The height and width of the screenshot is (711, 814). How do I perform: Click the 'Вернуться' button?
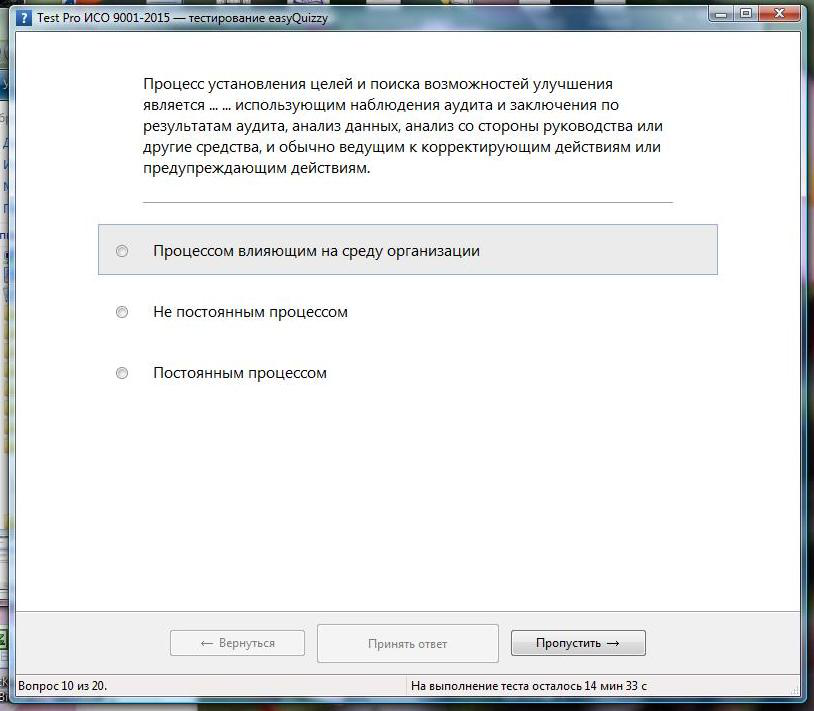pos(237,643)
